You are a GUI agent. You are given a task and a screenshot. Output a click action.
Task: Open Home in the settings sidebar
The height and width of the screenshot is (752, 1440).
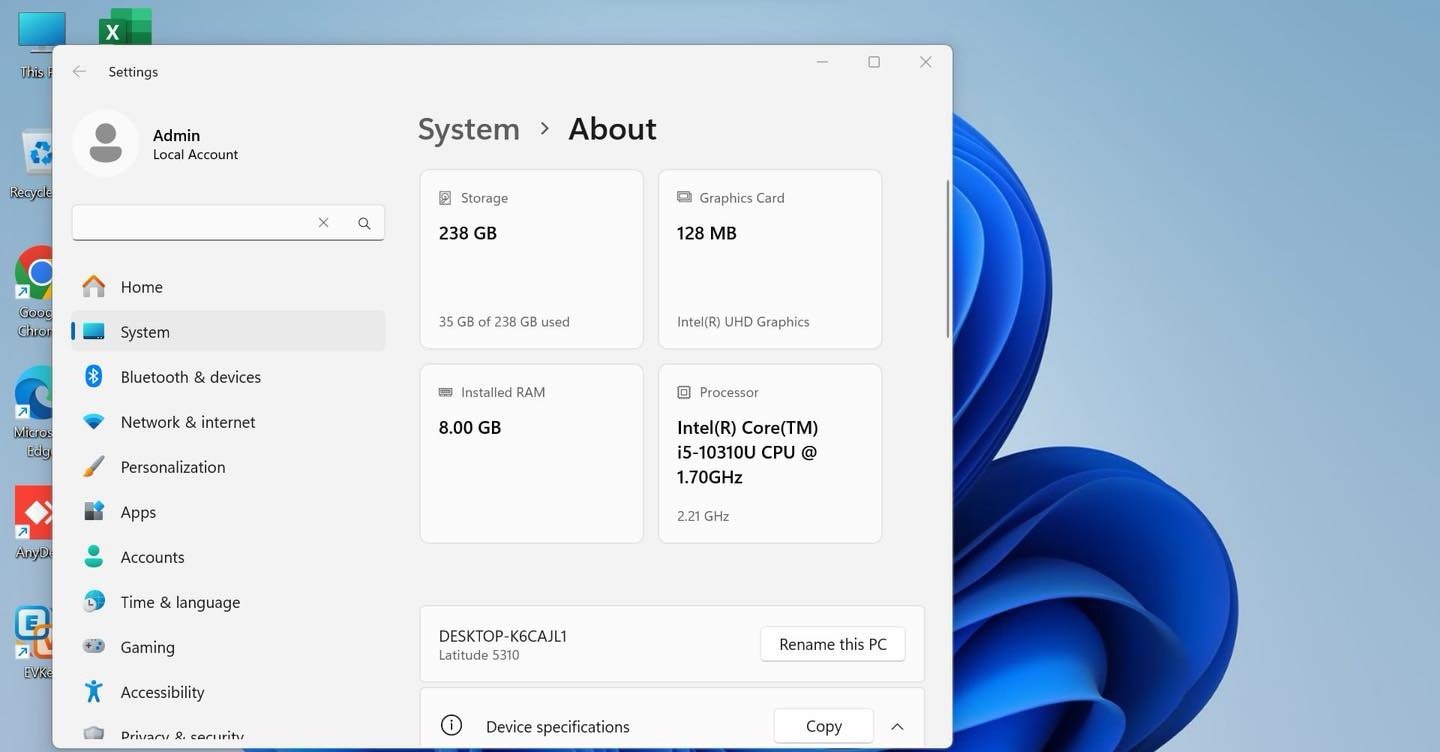click(x=141, y=287)
